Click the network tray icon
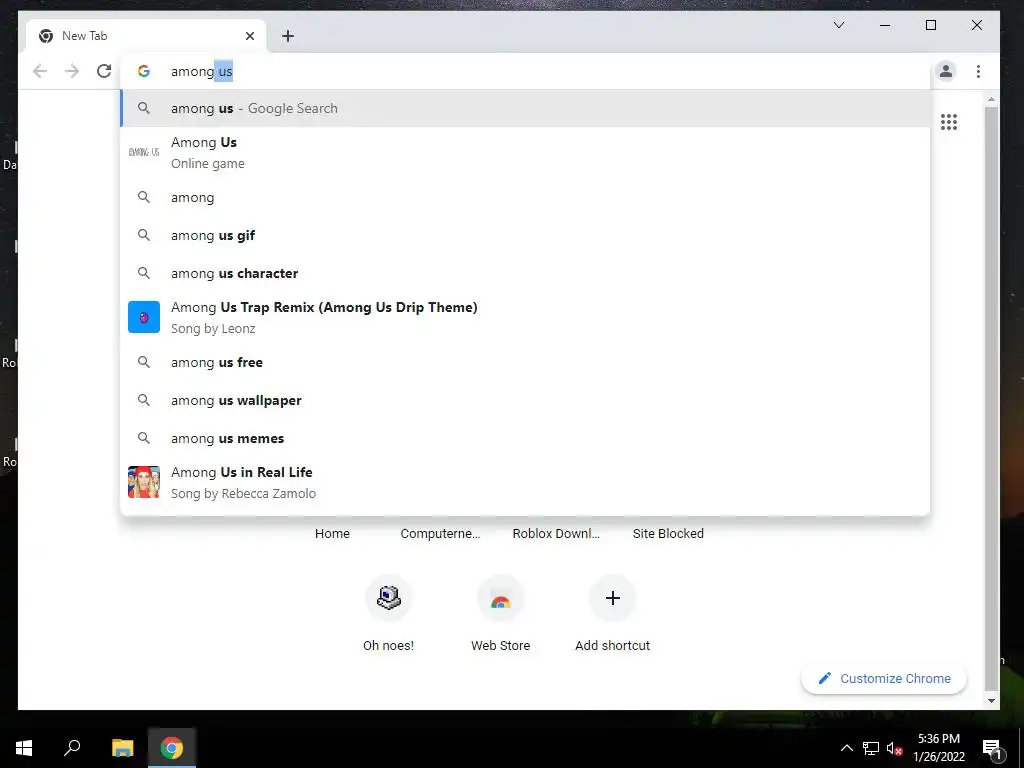Image resolution: width=1024 pixels, height=768 pixels. (x=871, y=748)
